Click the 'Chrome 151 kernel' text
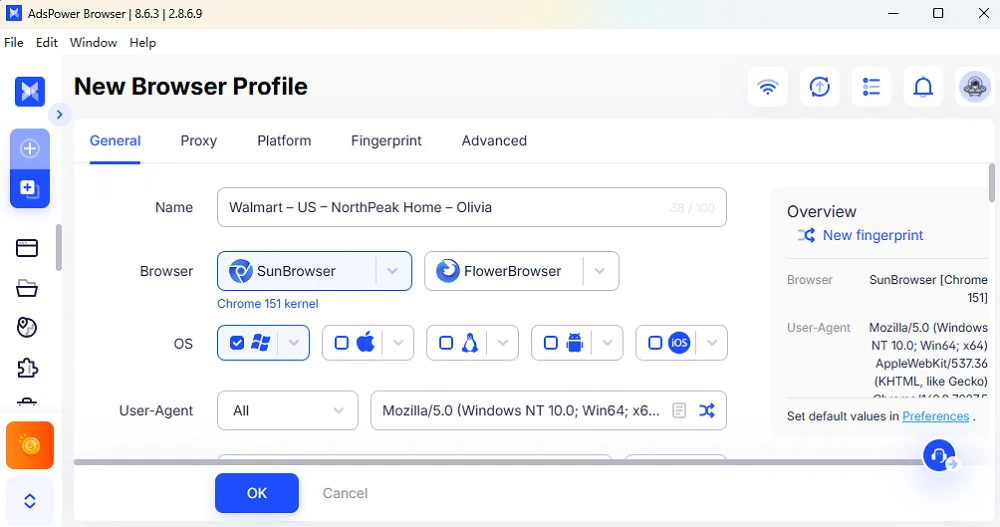Viewport: 1000px width, 527px height. 267,304
